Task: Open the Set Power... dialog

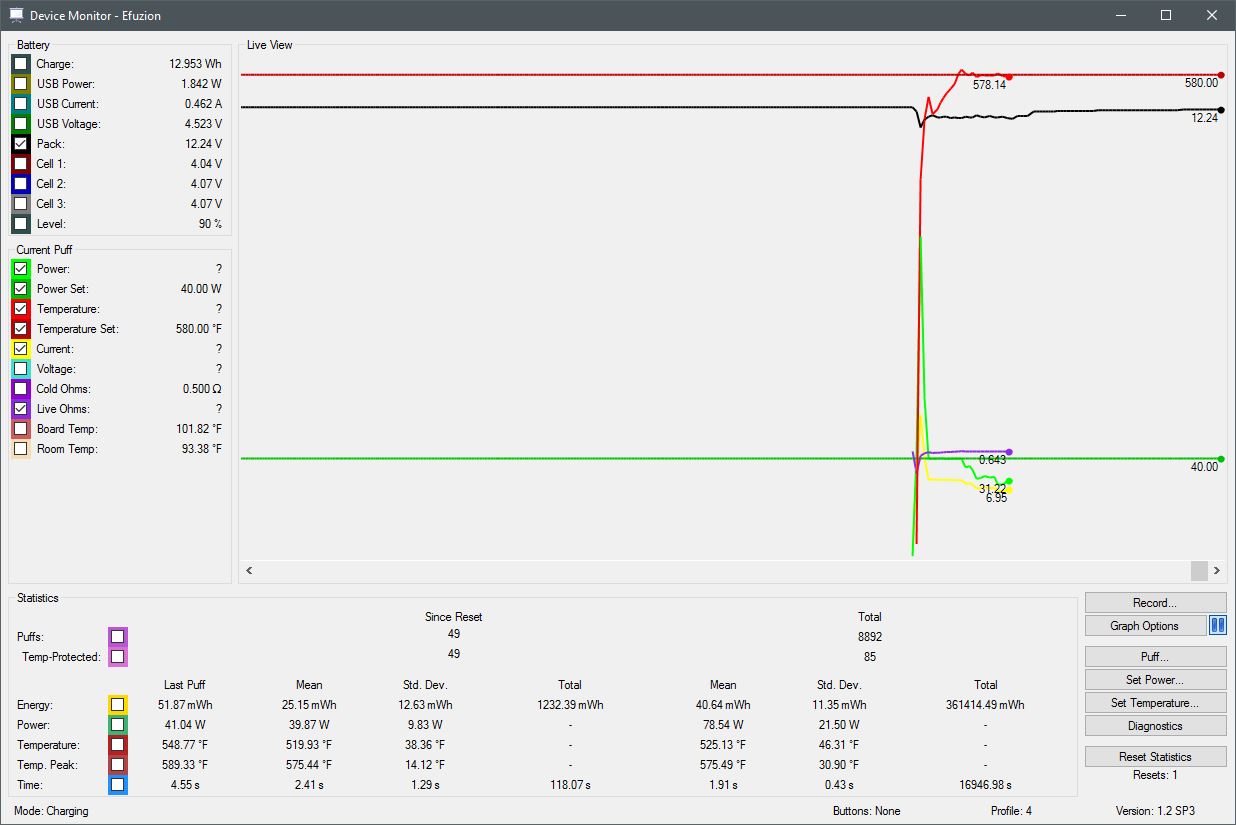Action: click(1155, 680)
